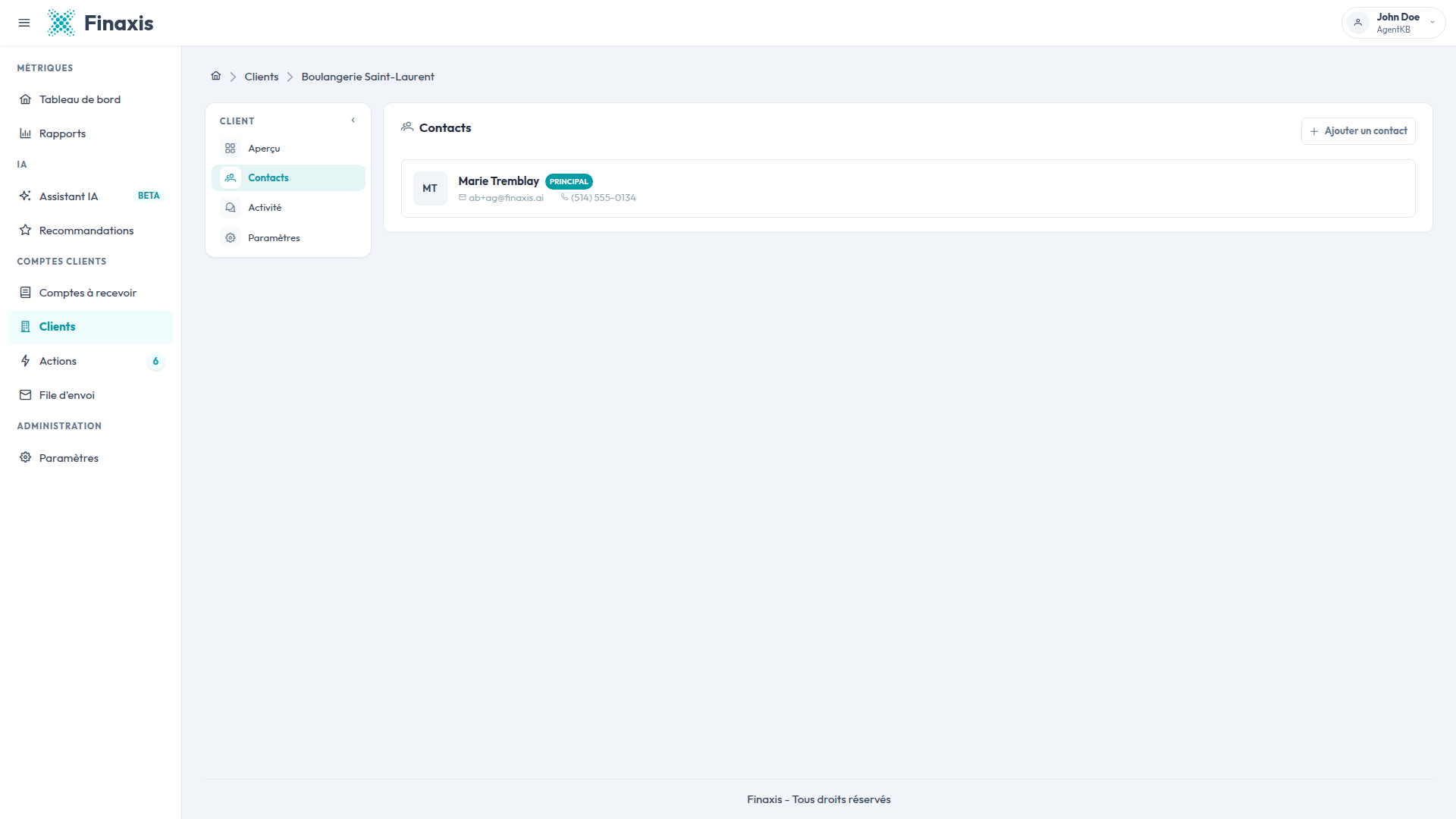The width and height of the screenshot is (1456, 819).
Task: Click the Contacts people icon in client panel
Action: click(231, 177)
